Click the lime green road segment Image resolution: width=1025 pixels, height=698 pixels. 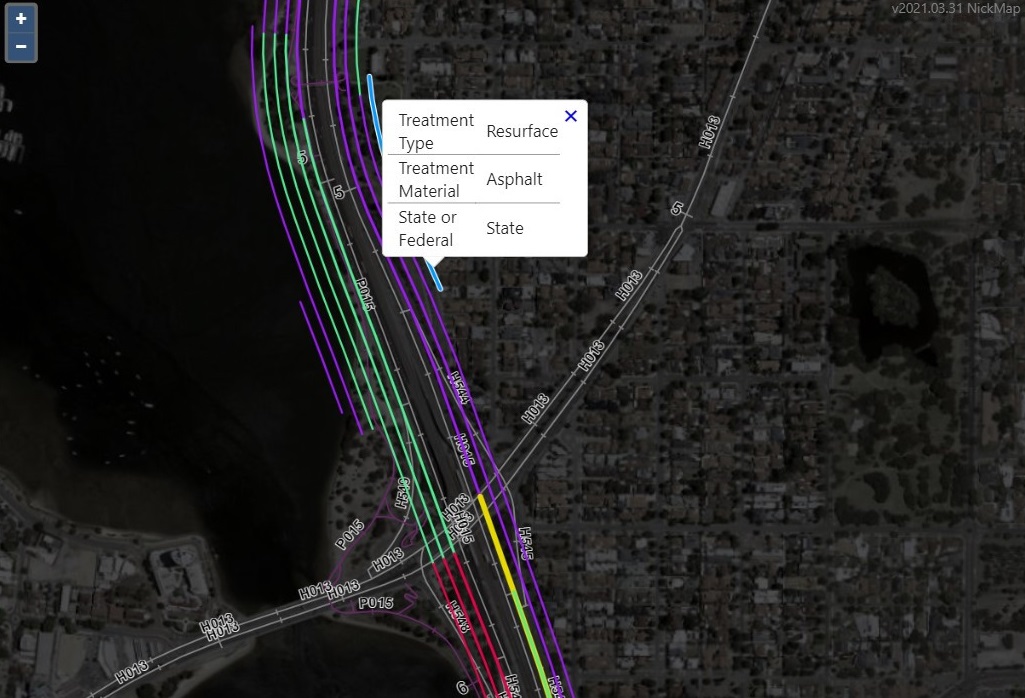point(532,644)
